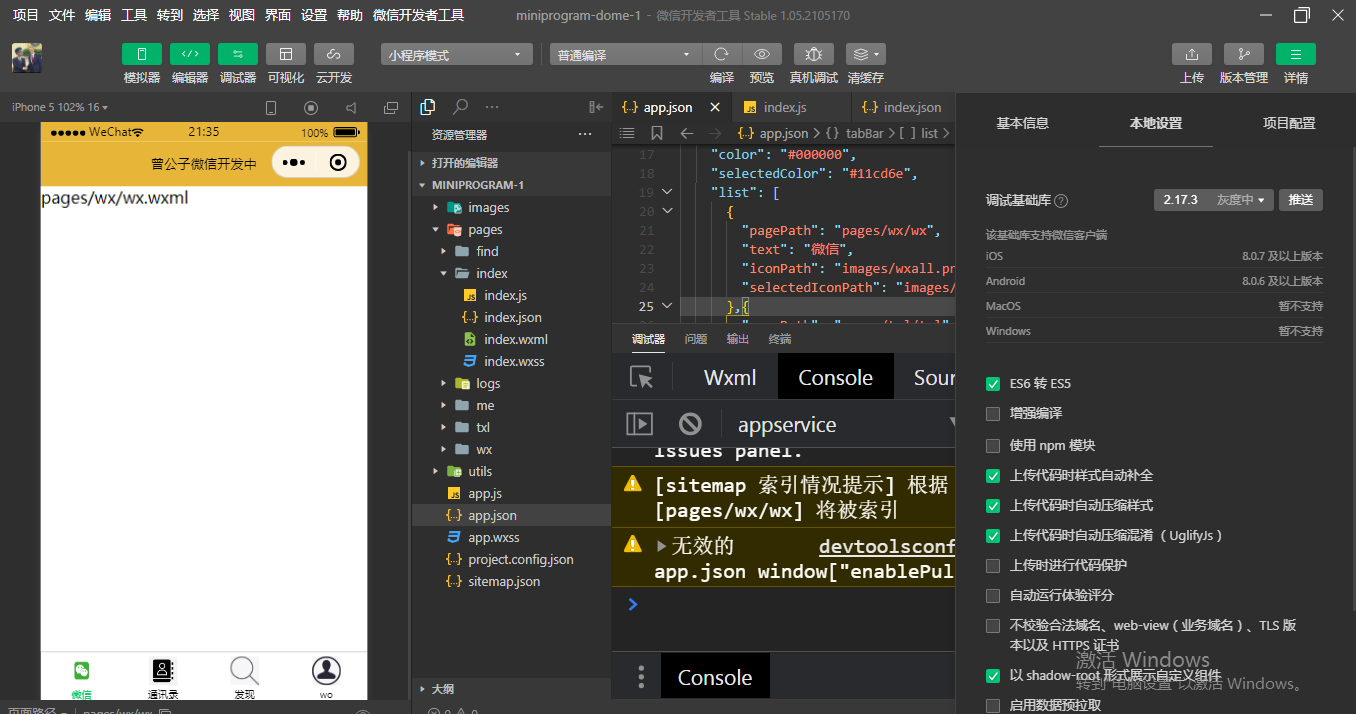Toggle console sidebar show icon

coord(639,424)
